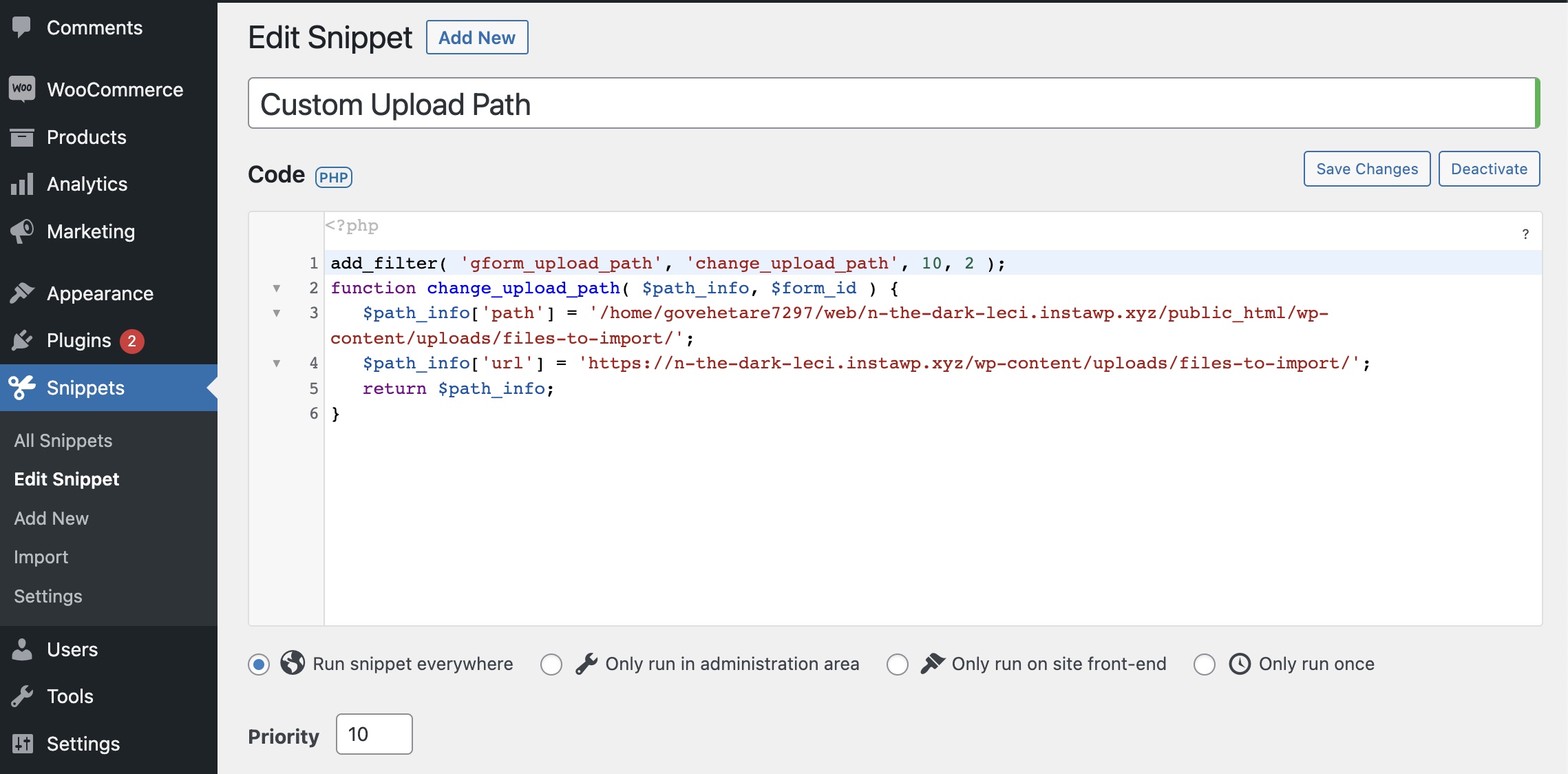Viewport: 1568px width, 774px height.
Task: Click the Tools wrench icon
Action: [22, 696]
